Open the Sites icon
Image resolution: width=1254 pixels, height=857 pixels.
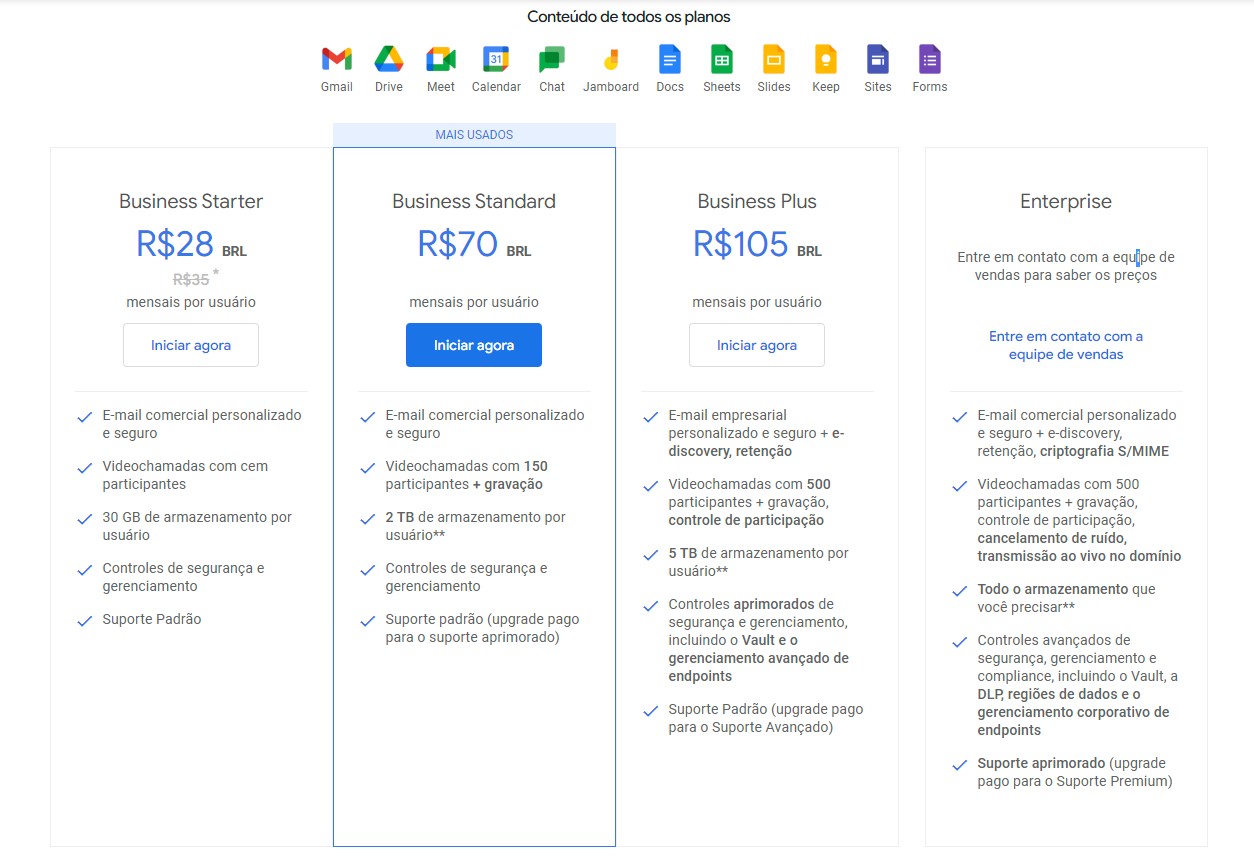(x=877, y=58)
